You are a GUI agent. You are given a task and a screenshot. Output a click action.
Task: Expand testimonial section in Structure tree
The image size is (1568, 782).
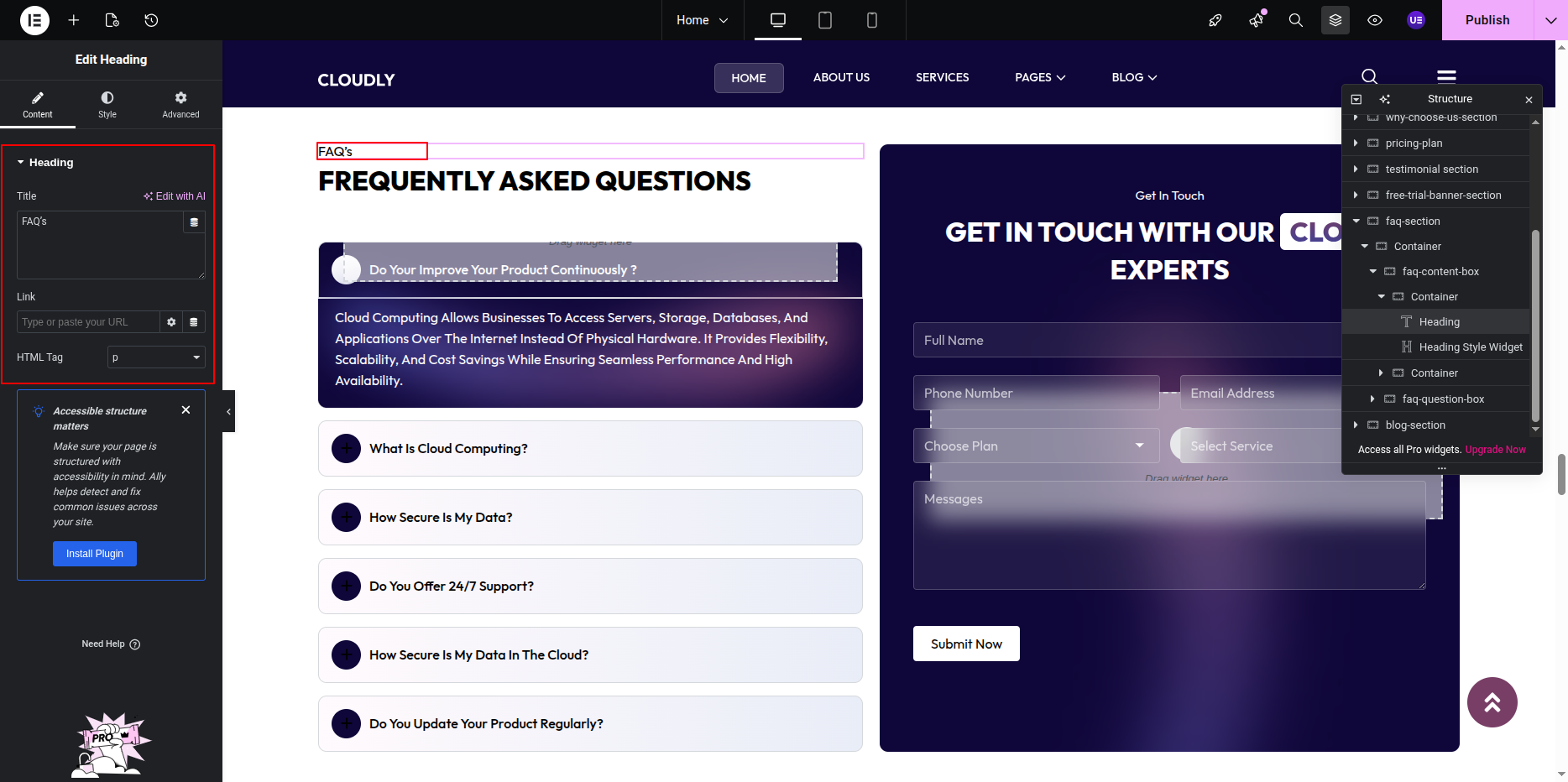pos(1356,169)
